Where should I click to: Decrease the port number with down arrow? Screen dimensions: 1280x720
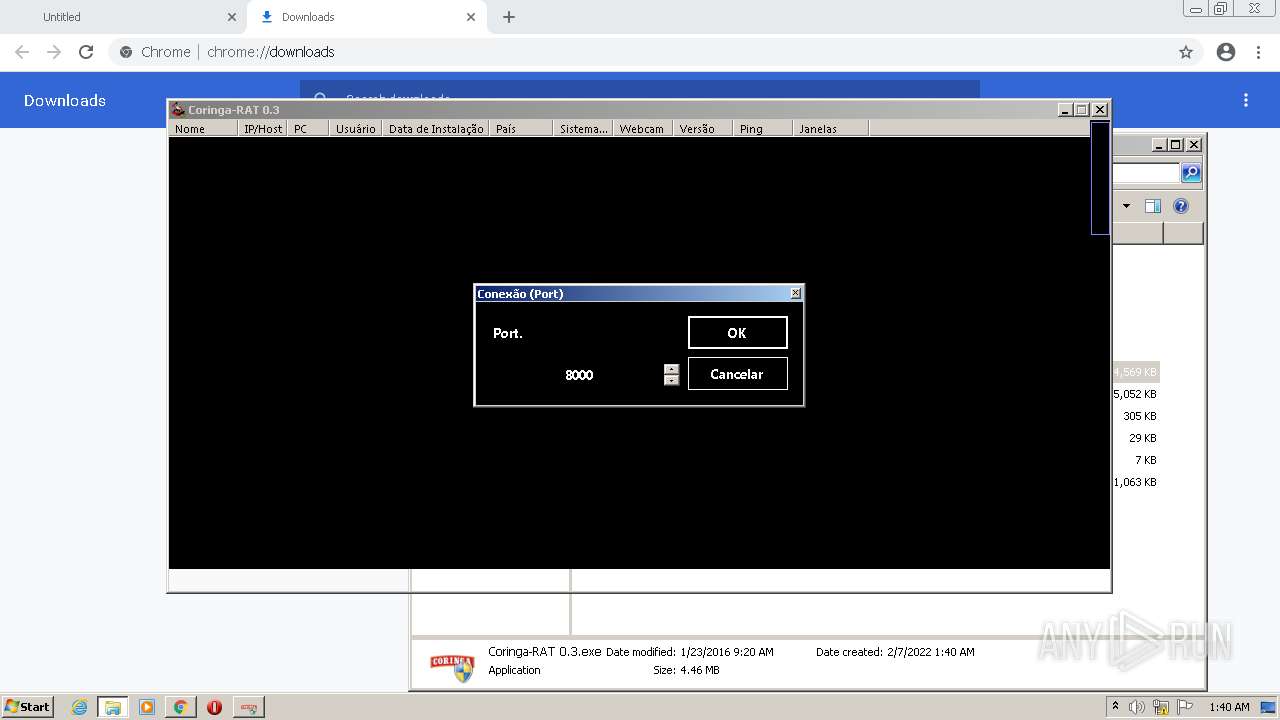pyautogui.click(x=671, y=380)
